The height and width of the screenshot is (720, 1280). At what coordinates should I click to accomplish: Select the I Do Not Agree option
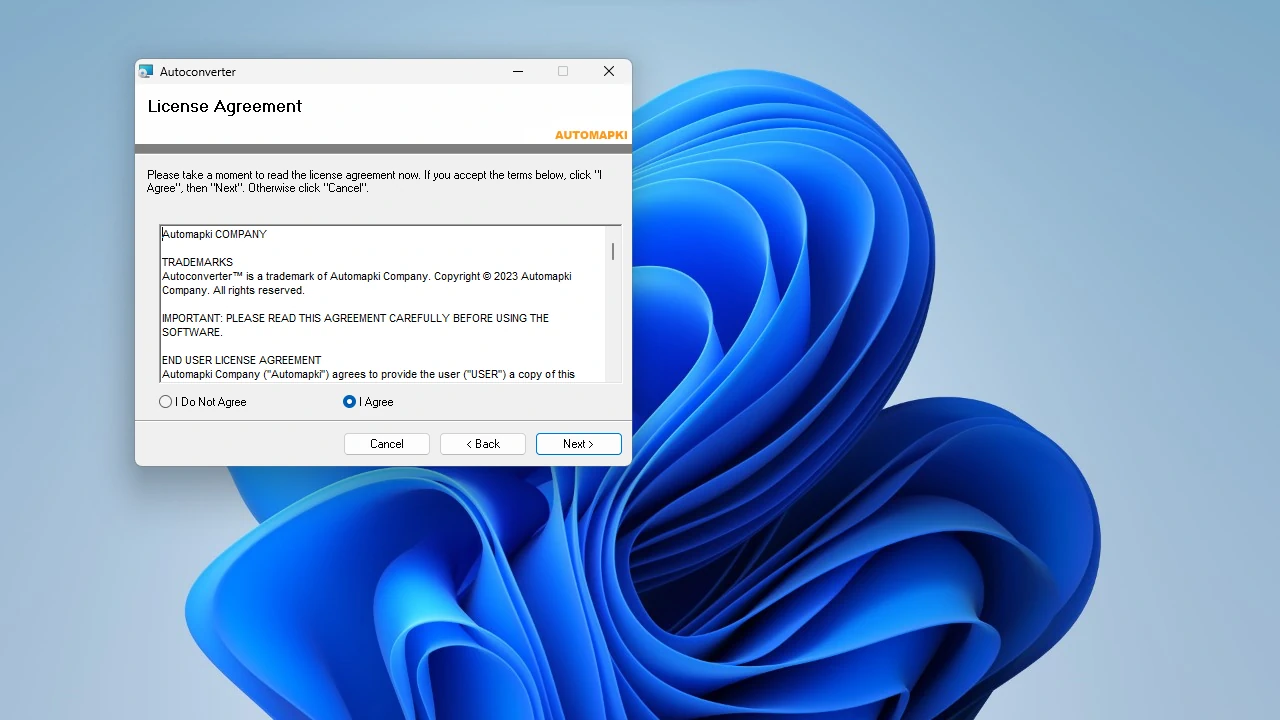(x=202, y=402)
